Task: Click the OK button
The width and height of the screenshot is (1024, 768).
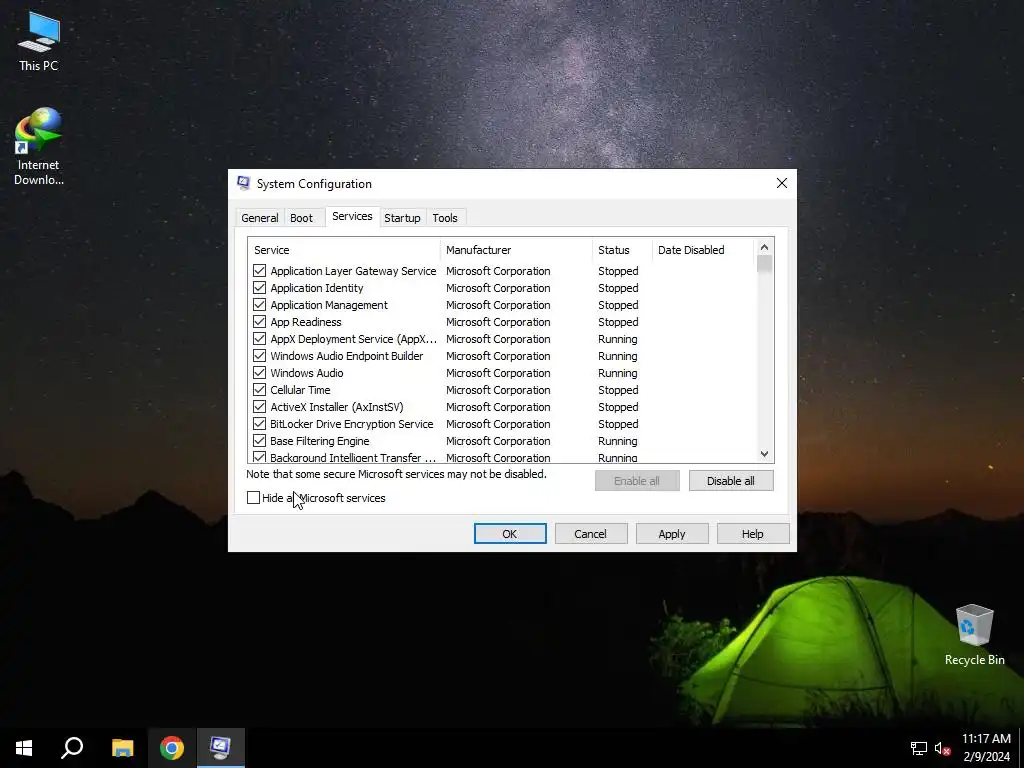Action: click(x=509, y=534)
